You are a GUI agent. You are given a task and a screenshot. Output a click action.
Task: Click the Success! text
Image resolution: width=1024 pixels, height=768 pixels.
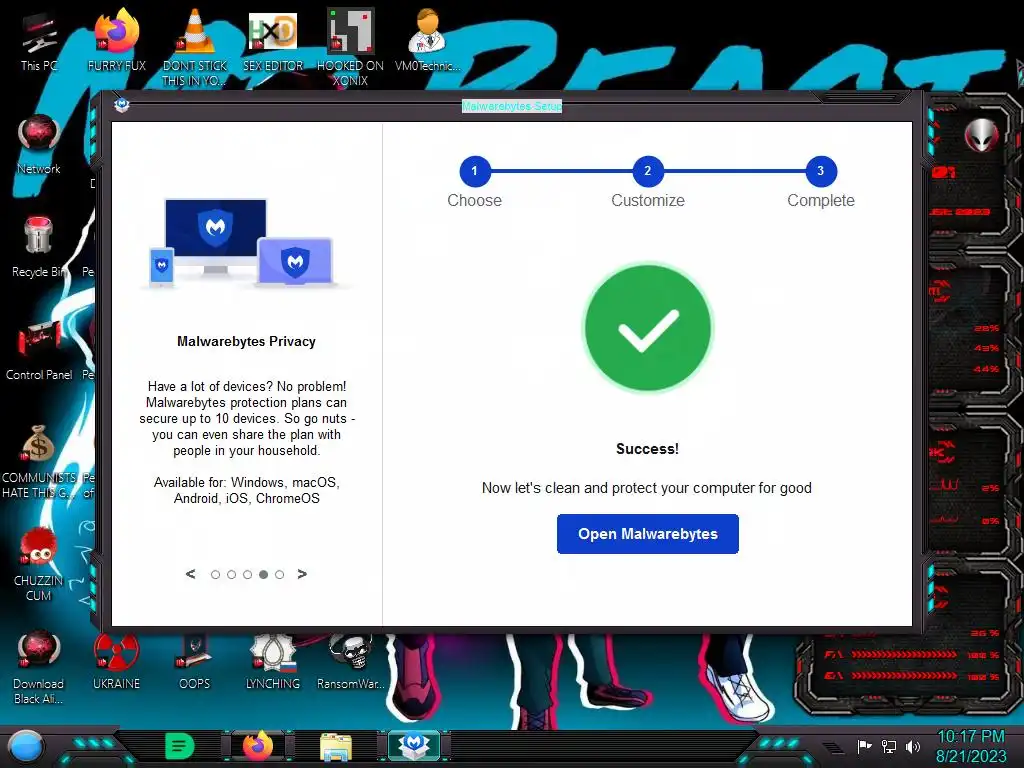click(647, 449)
